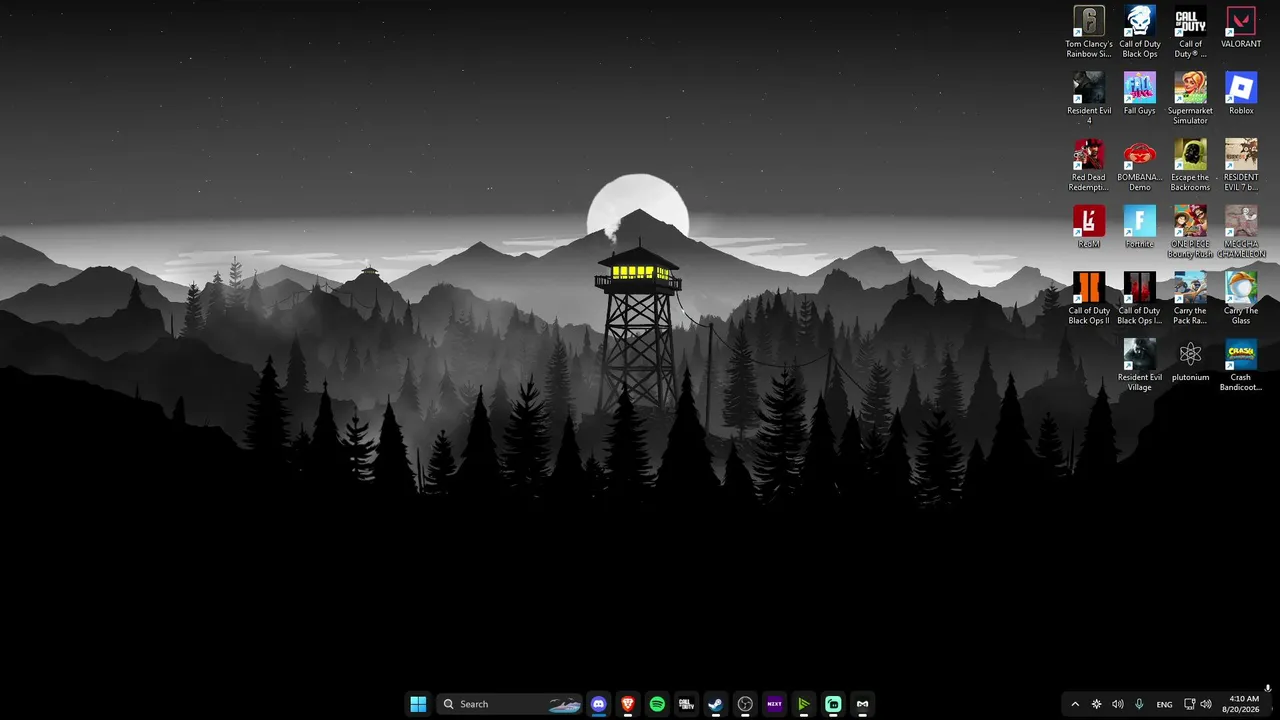Open the Carry the Pack shortcut
Viewport: 1280px width, 720px height.
pyautogui.click(x=1190, y=298)
